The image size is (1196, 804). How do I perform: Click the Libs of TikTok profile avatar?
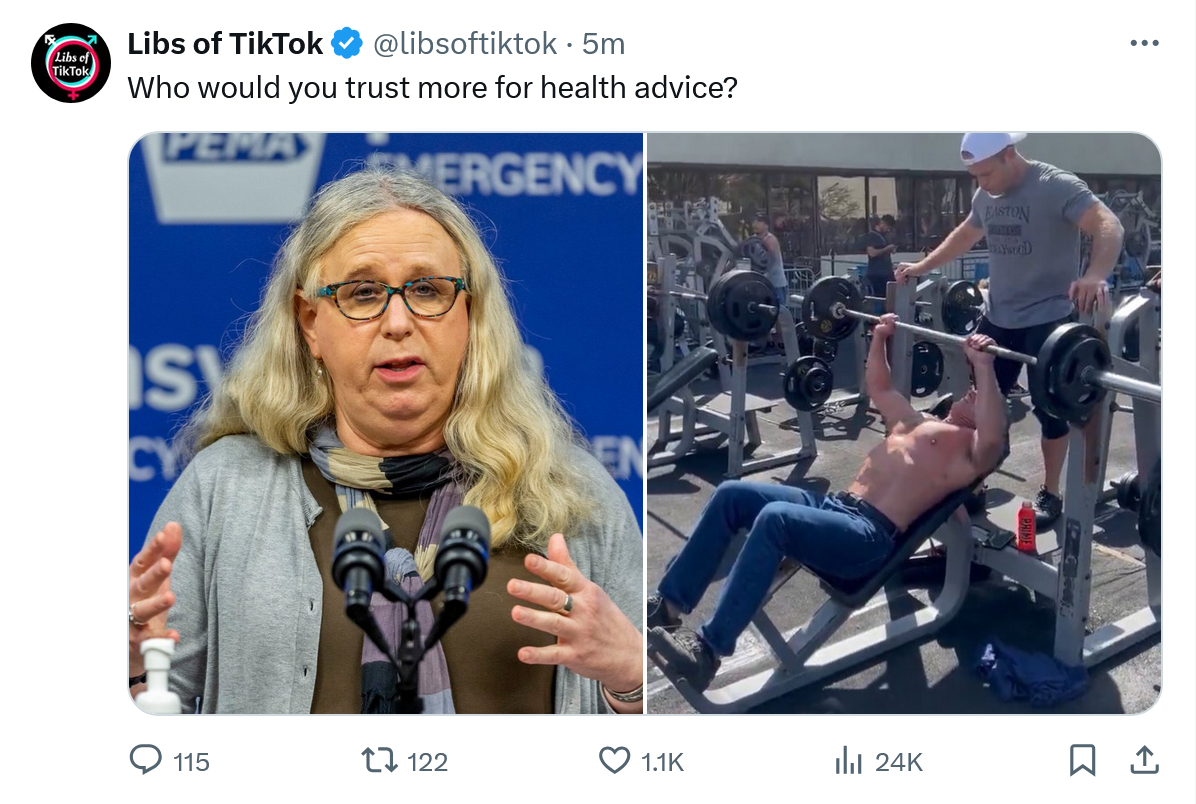(71, 63)
